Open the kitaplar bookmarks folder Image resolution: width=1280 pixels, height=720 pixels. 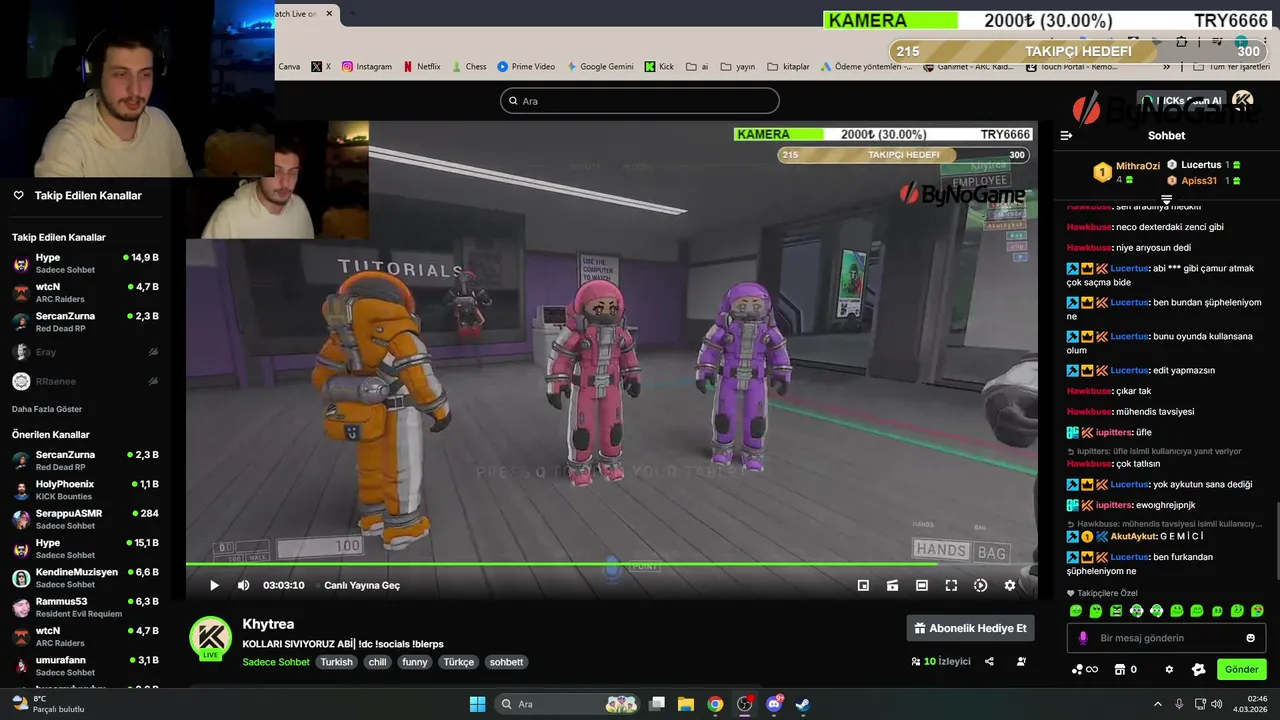pos(789,67)
